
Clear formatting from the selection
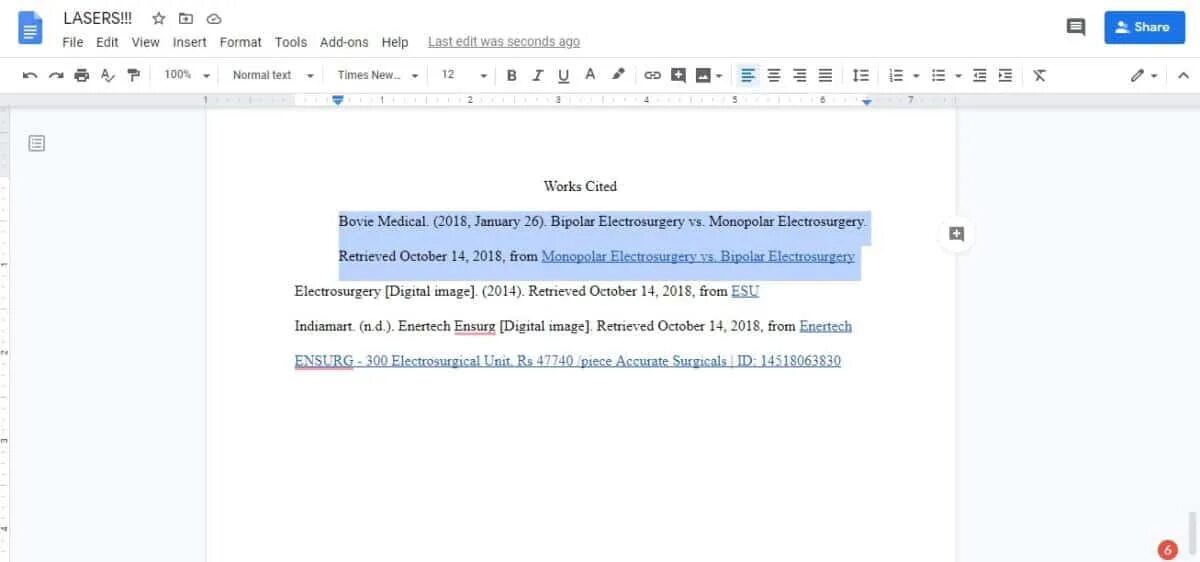(x=1039, y=75)
